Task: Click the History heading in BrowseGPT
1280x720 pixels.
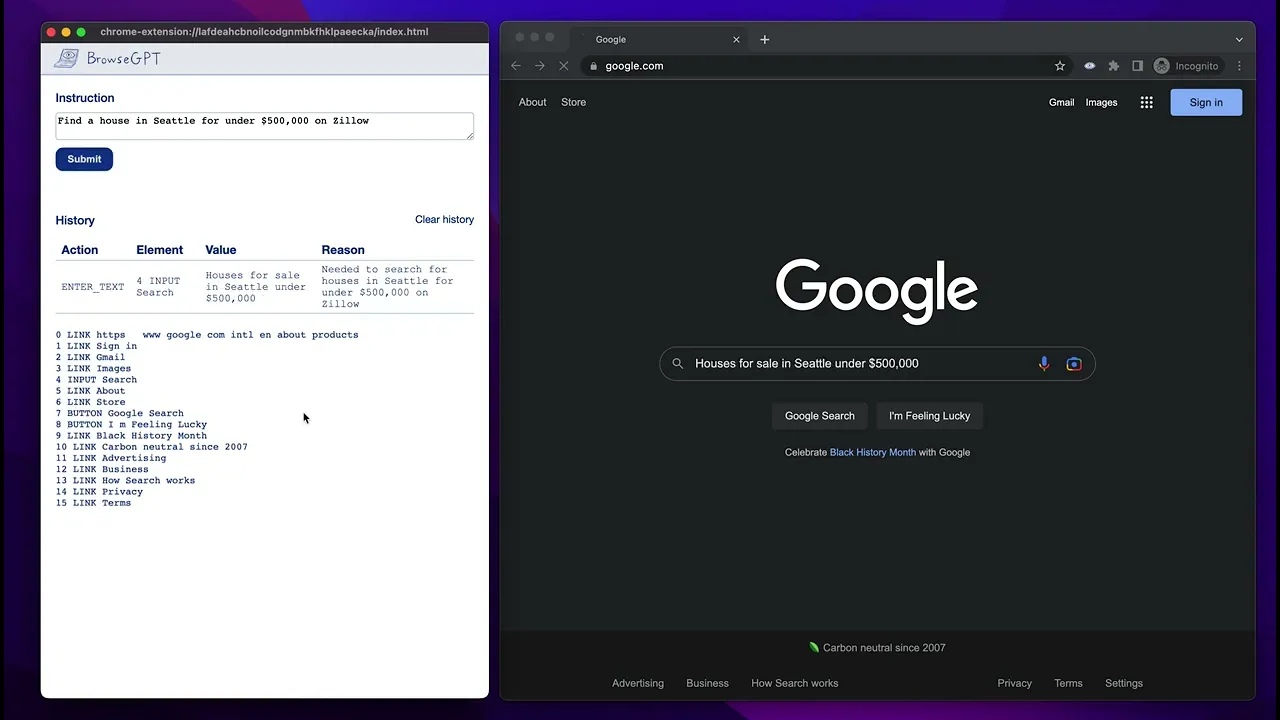Action: pos(75,220)
